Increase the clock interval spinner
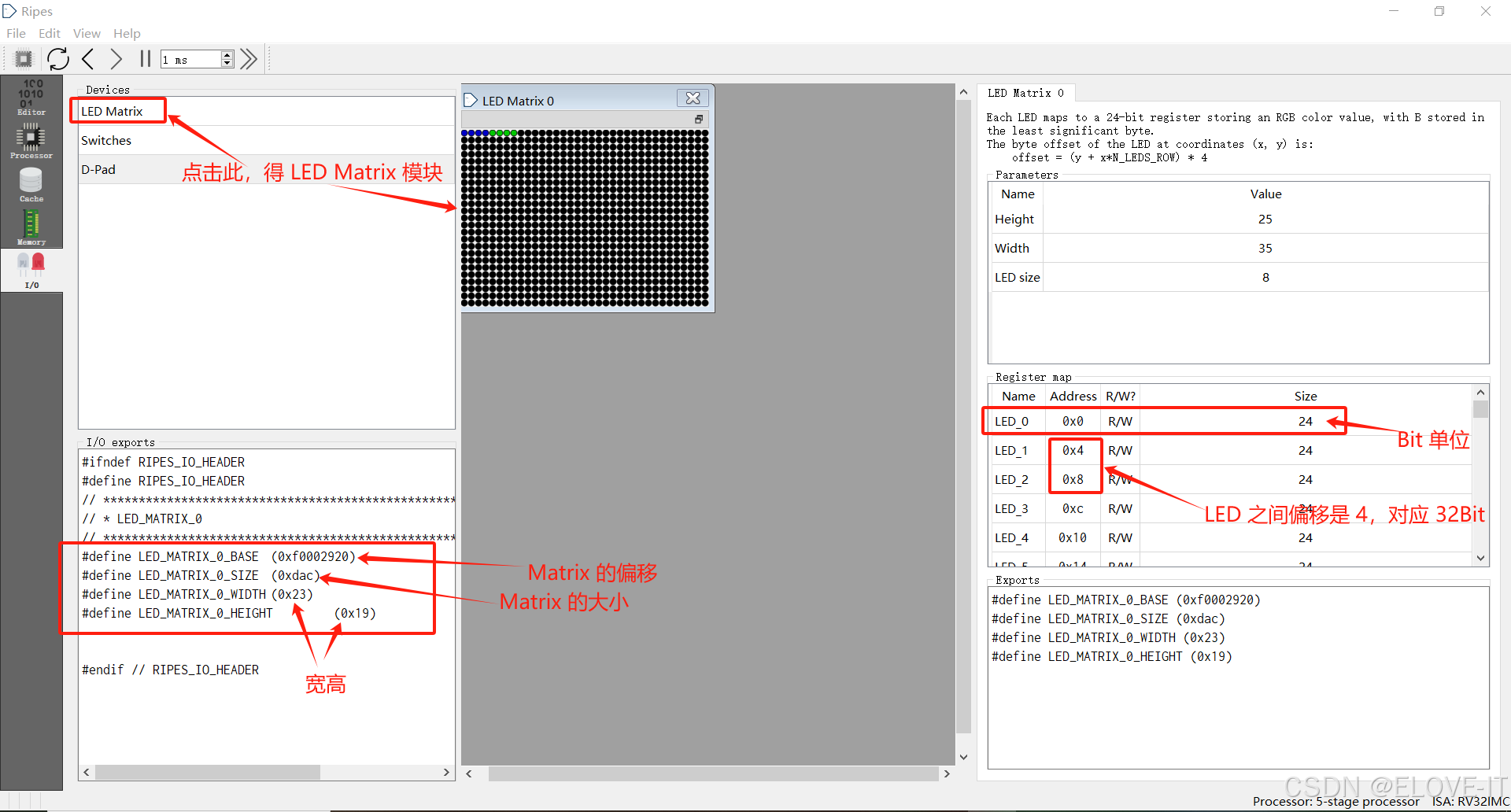 coord(227,55)
